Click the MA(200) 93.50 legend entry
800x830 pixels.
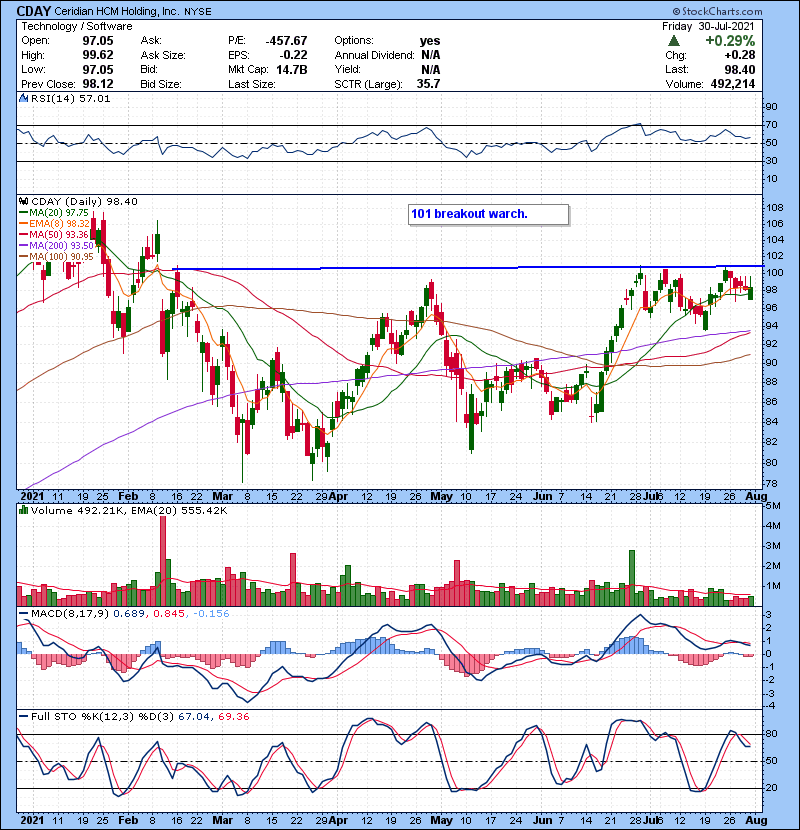coord(56,246)
